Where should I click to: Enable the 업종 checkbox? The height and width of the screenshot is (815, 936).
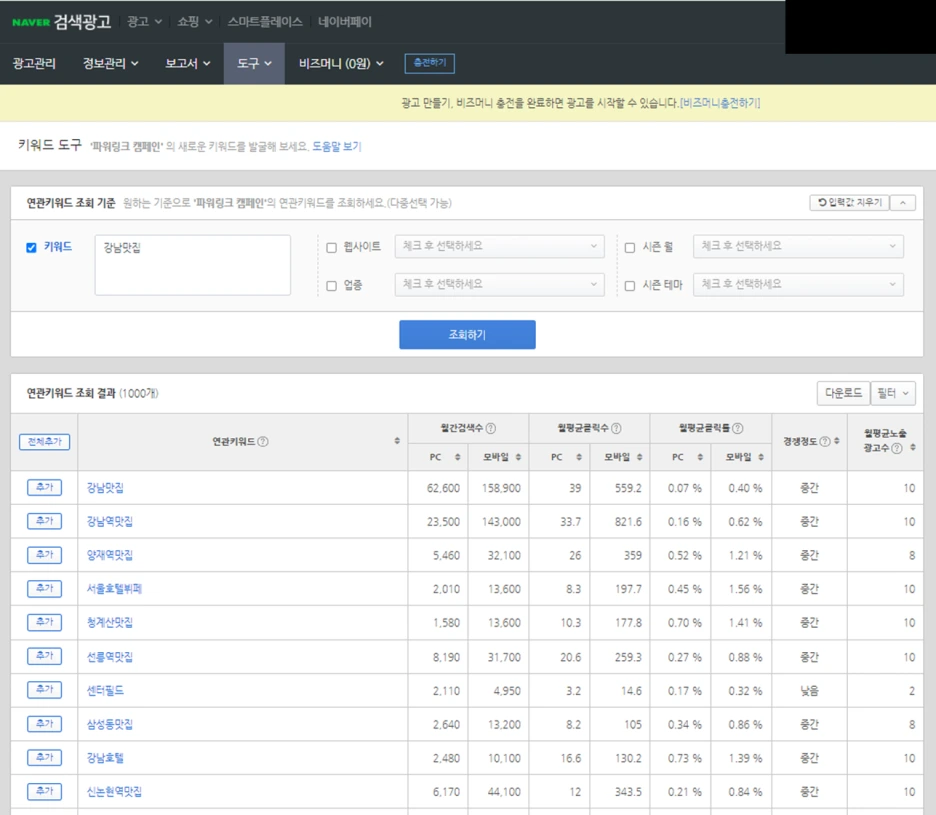click(331, 286)
